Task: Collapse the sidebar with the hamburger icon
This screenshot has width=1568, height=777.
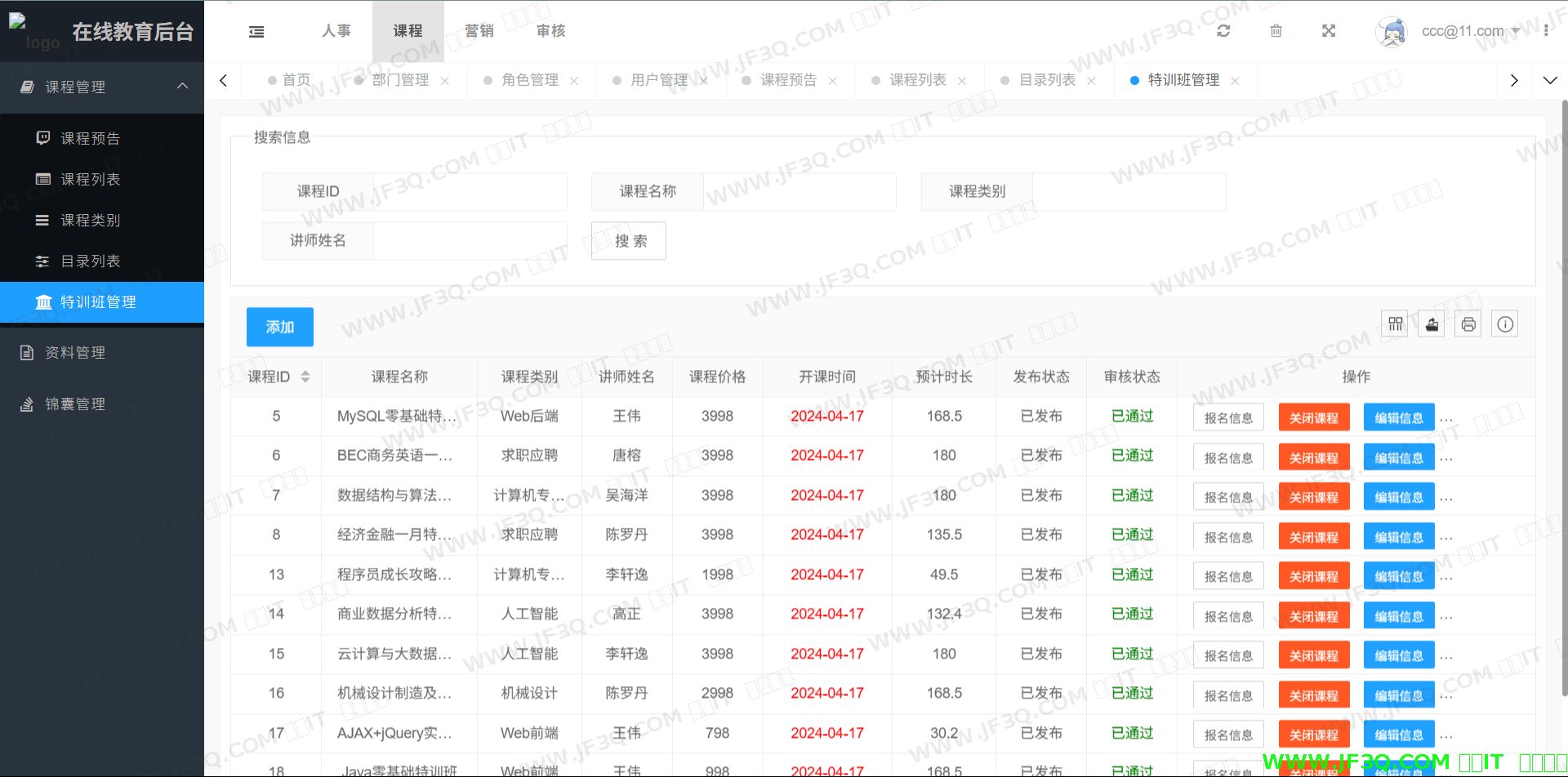Action: 256,32
